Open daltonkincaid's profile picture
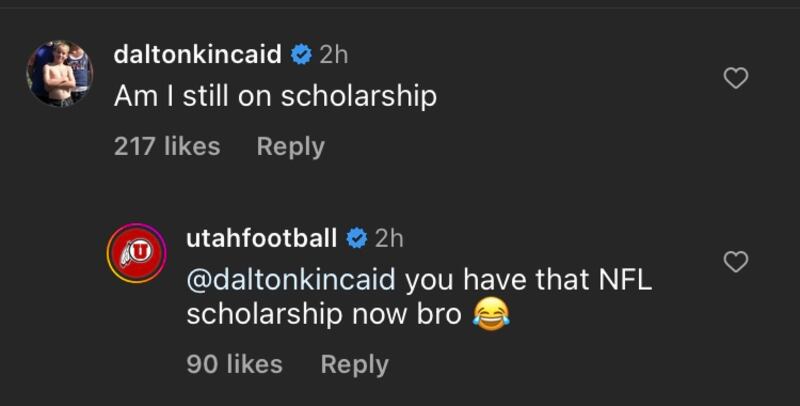The height and width of the screenshot is (406, 800). tap(60, 73)
